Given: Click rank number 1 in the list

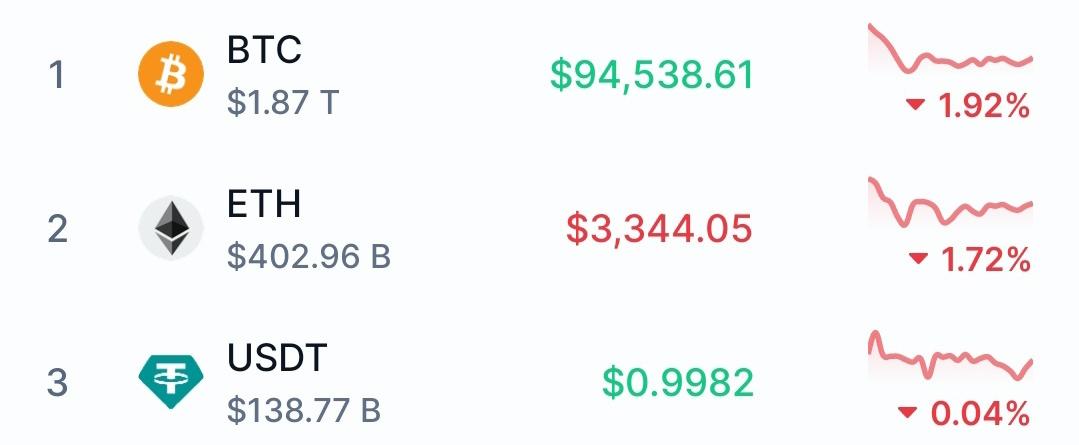Looking at the screenshot, I should tap(58, 75).
